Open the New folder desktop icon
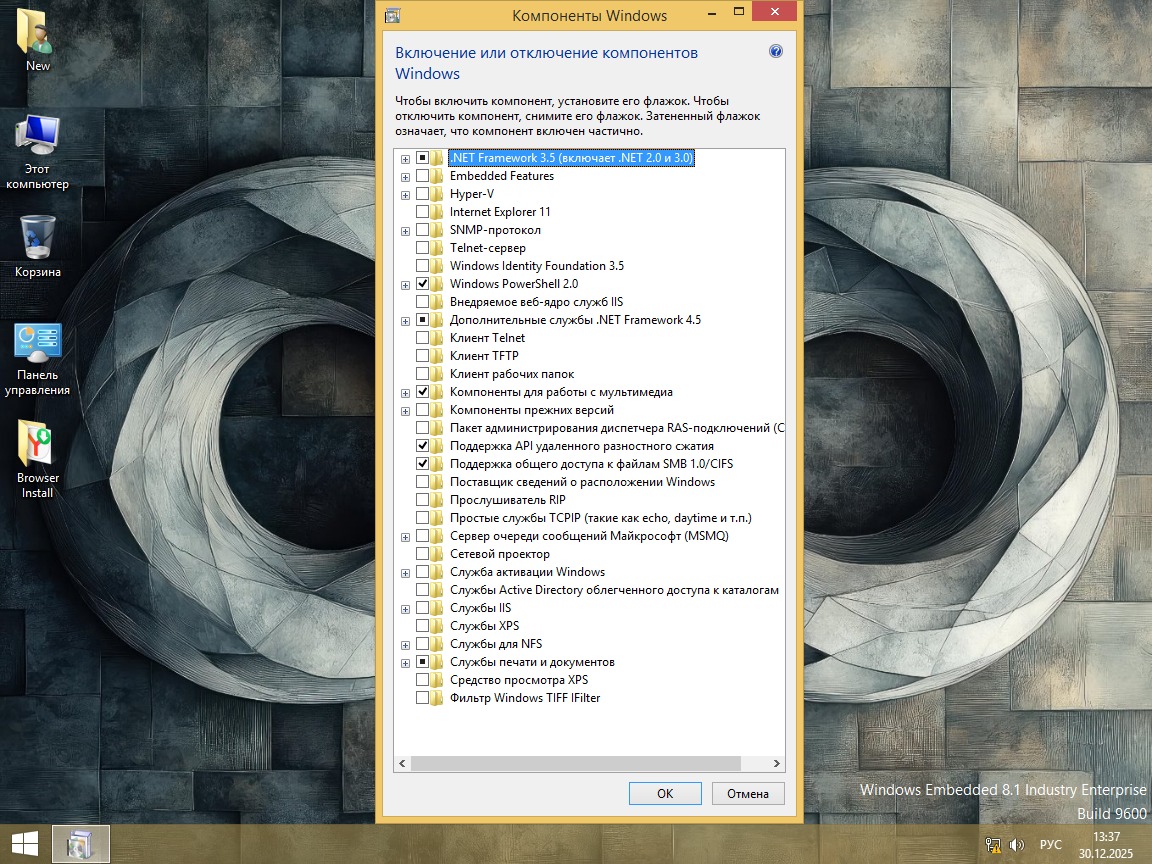The image size is (1152, 864). click(x=38, y=34)
